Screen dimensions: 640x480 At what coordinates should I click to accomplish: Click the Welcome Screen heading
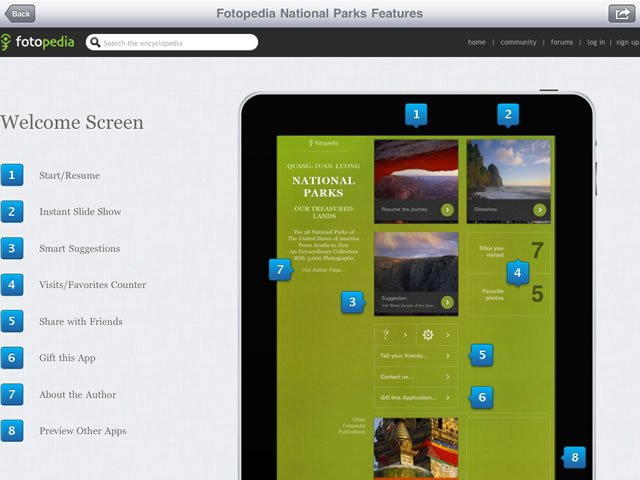(72, 122)
